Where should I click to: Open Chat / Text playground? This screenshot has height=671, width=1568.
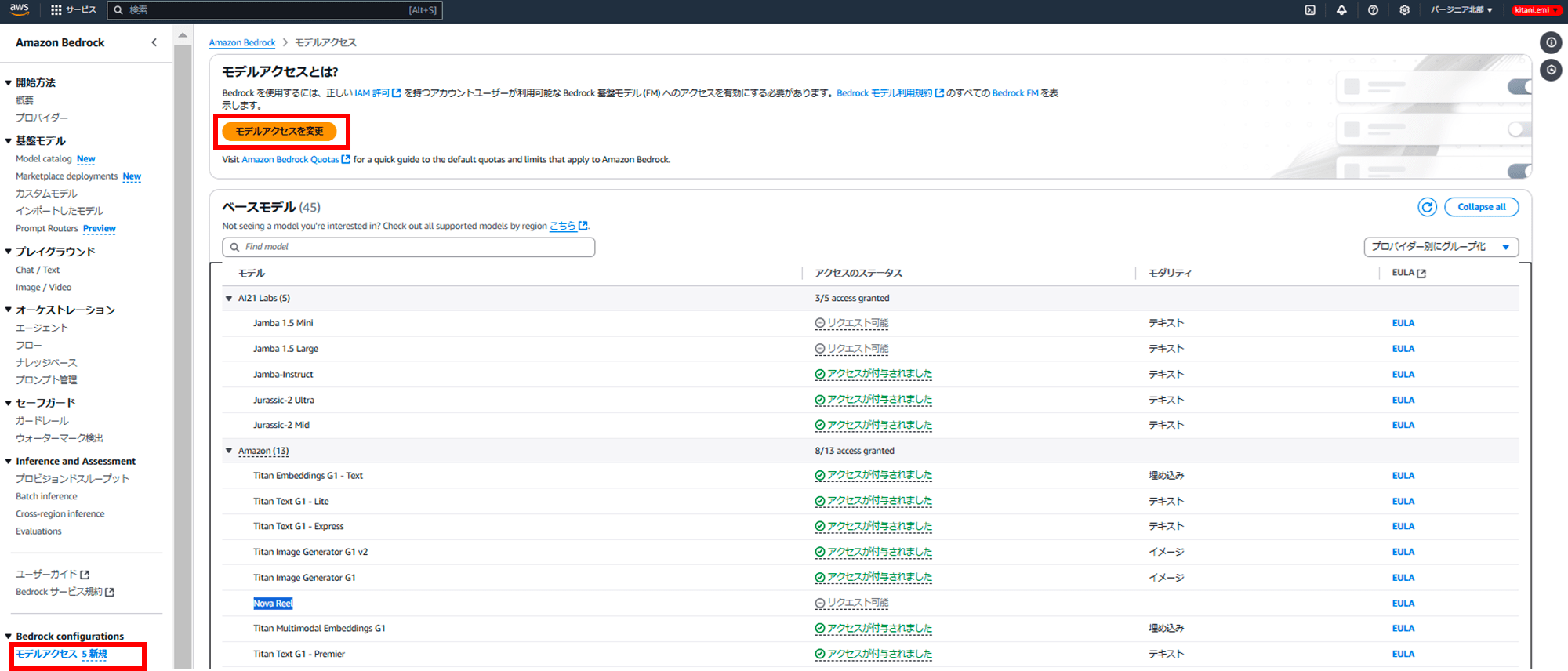pos(38,270)
